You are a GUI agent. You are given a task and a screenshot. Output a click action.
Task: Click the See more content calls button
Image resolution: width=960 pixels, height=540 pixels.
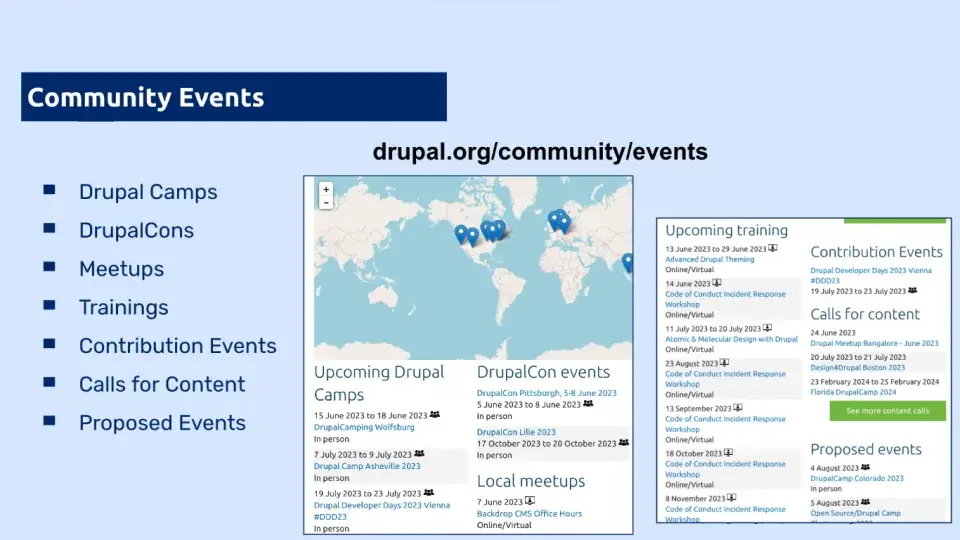click(x=887, y=411)
